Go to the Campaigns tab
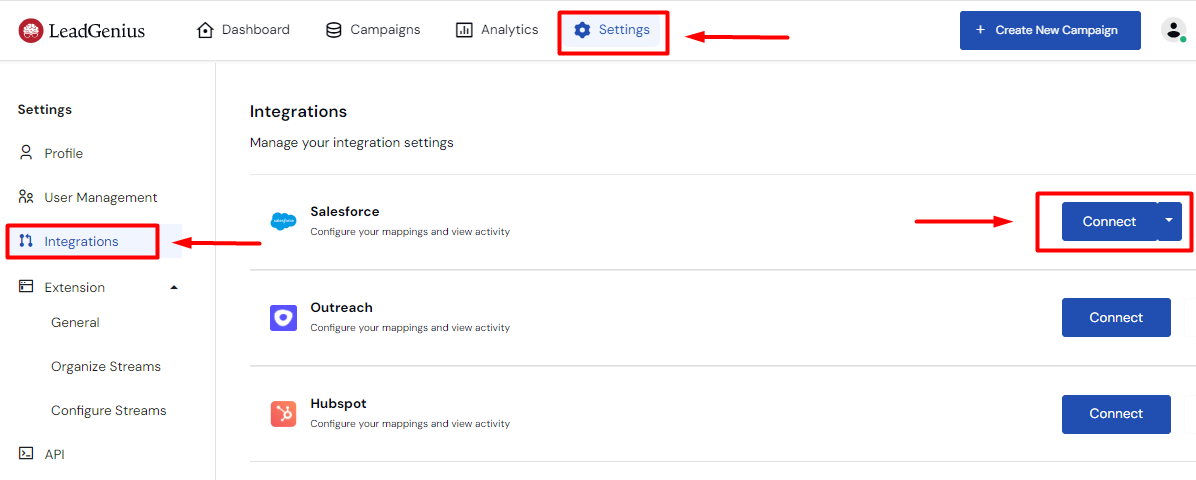Image resolution: width=1196 pixels, height=480 pixels. click(x=373, y=31)
